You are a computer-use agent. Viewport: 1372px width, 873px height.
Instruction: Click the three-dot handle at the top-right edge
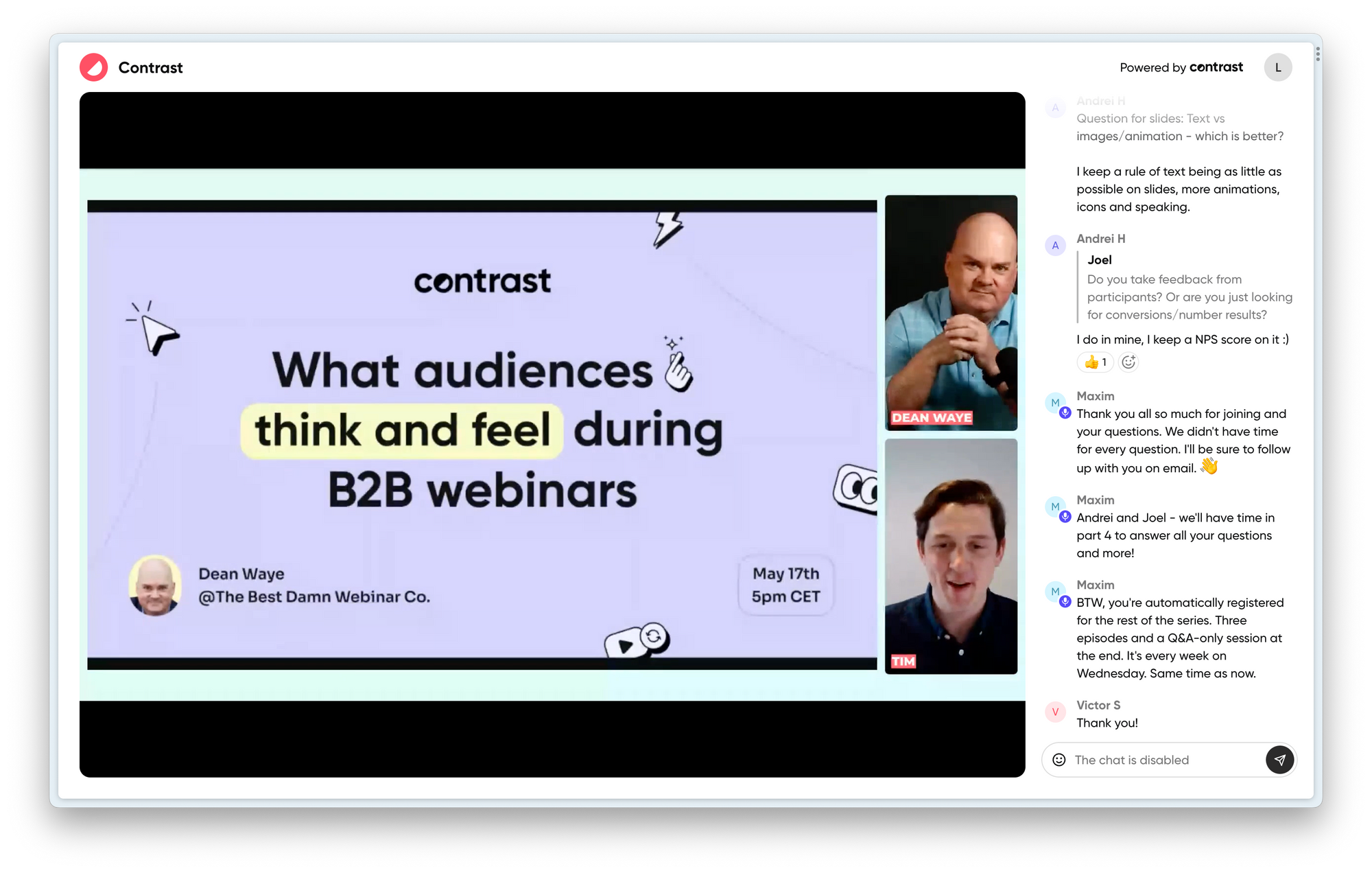(1318, 54)
